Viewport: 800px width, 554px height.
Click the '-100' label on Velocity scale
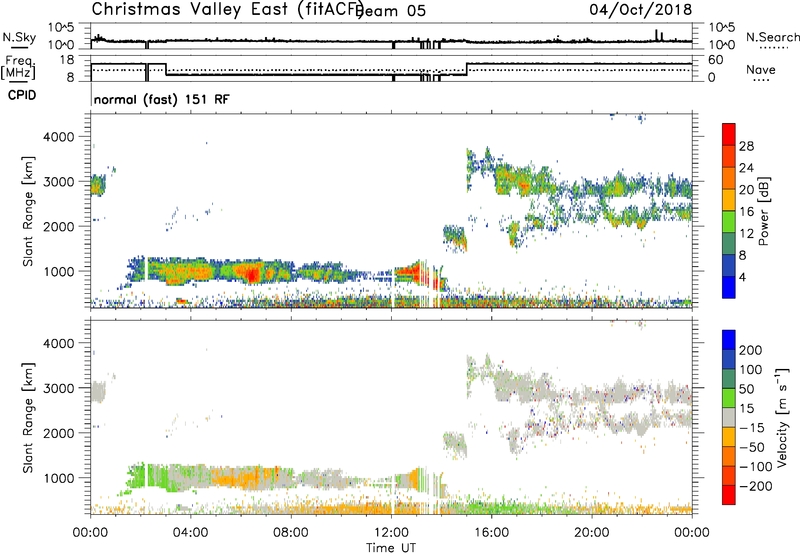(x=756, y=467)
